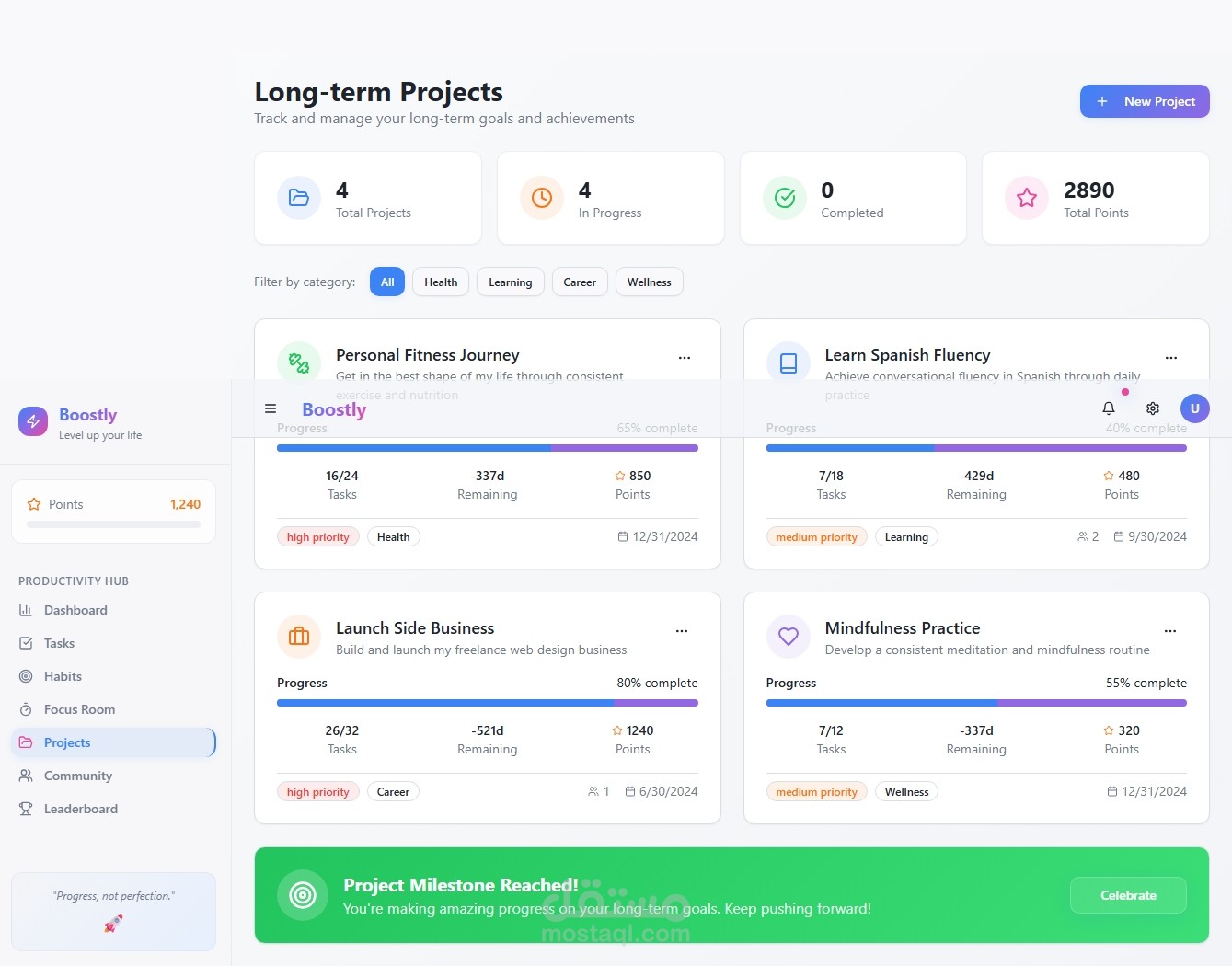Click the Learning tag on Learn Spanish card

coord(906,537)
